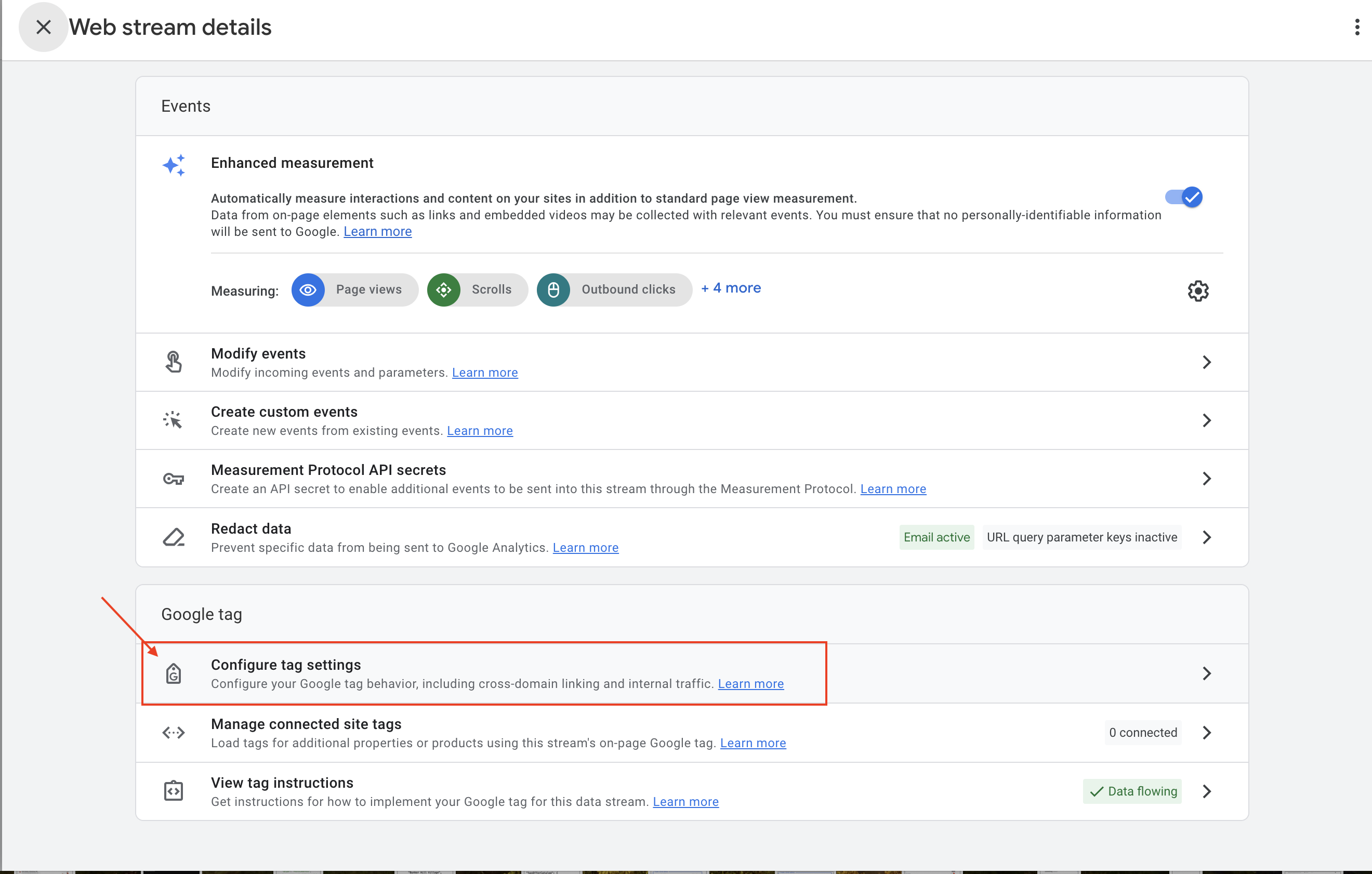The width and height of the screenshot is (1372, 874).
Task: Expand the Modify events chevron
Action: [1206, 362]
